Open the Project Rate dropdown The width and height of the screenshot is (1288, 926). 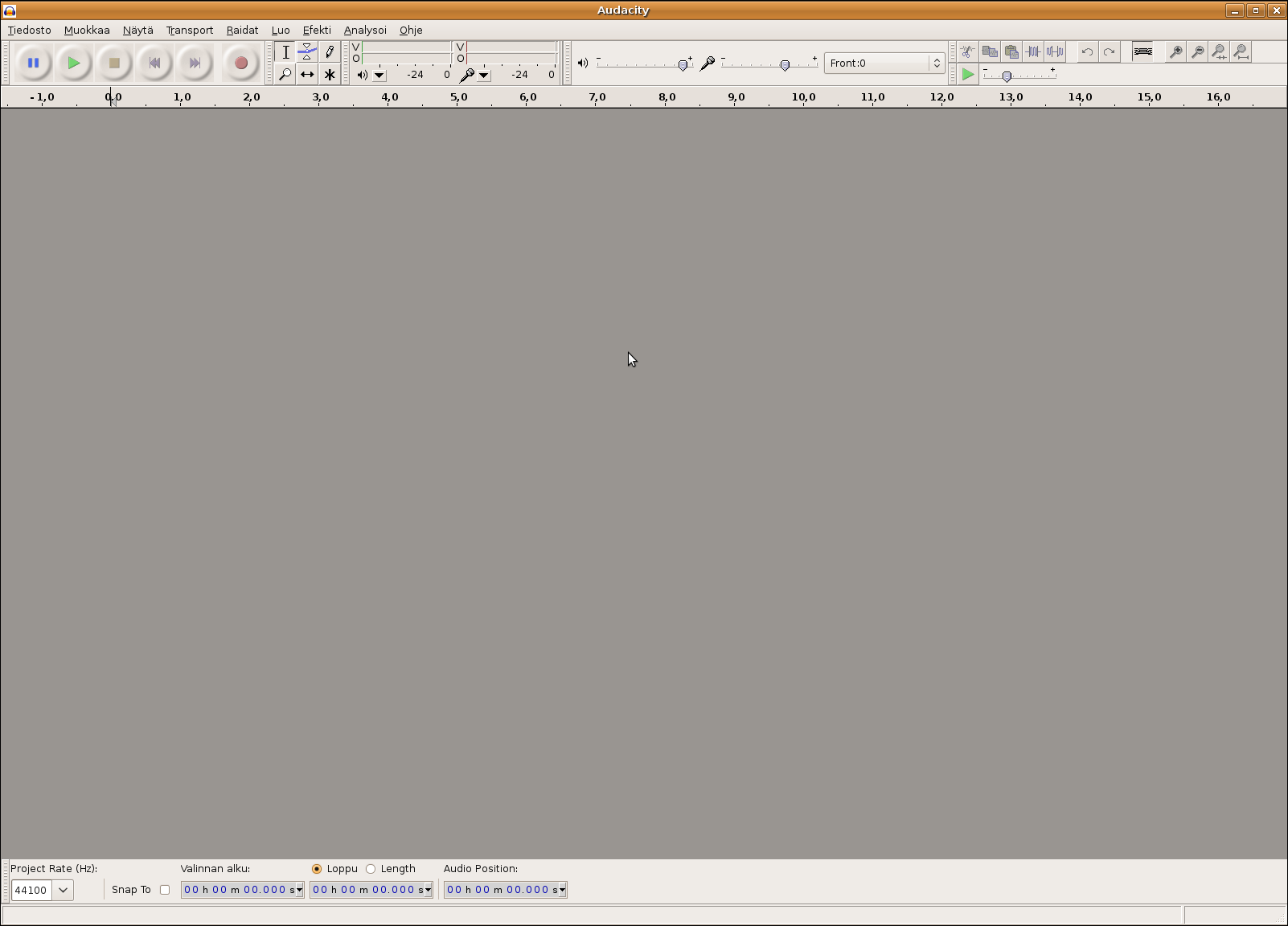point(63,890)
